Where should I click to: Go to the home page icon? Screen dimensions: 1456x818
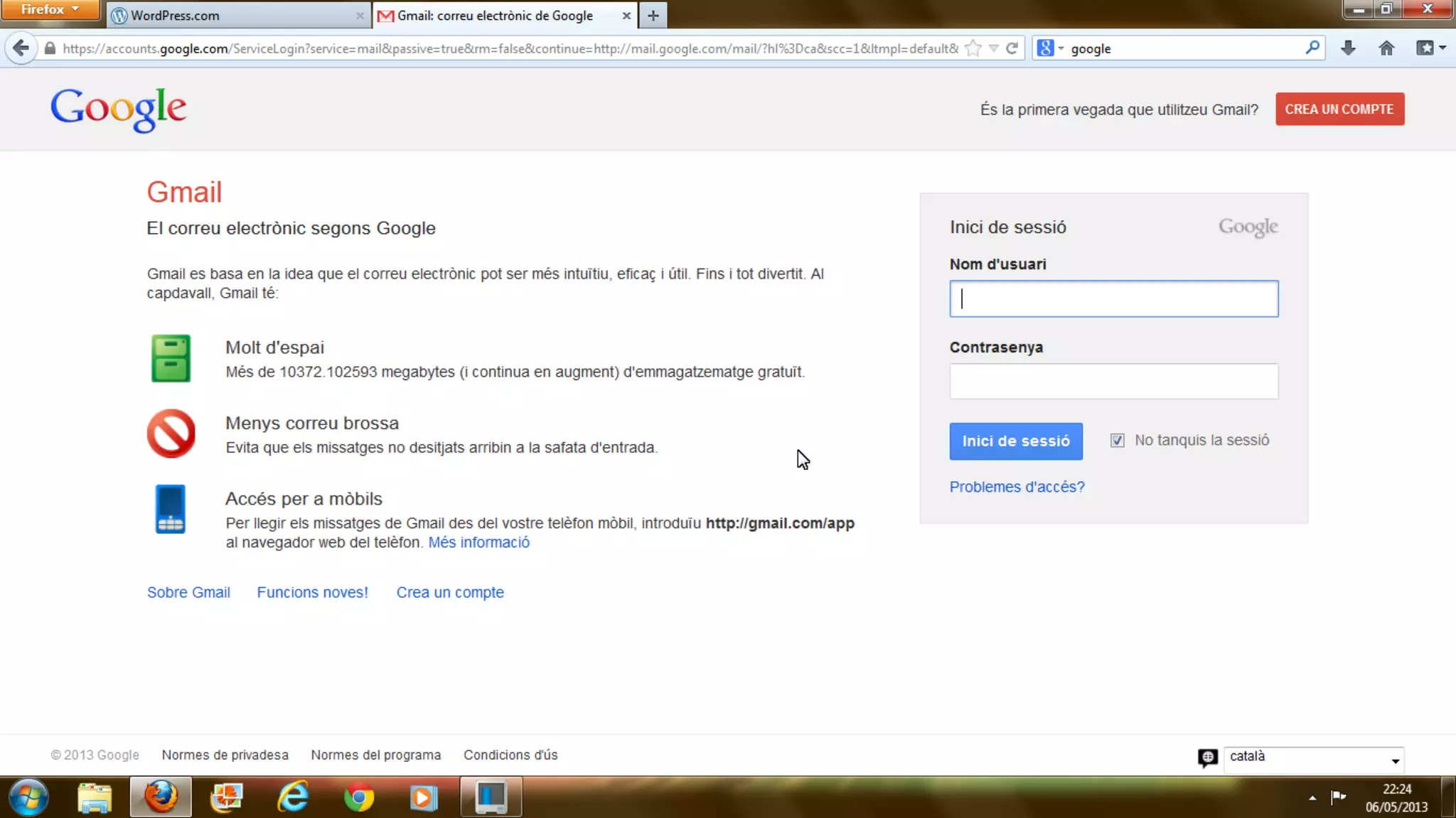(1386, 48)
